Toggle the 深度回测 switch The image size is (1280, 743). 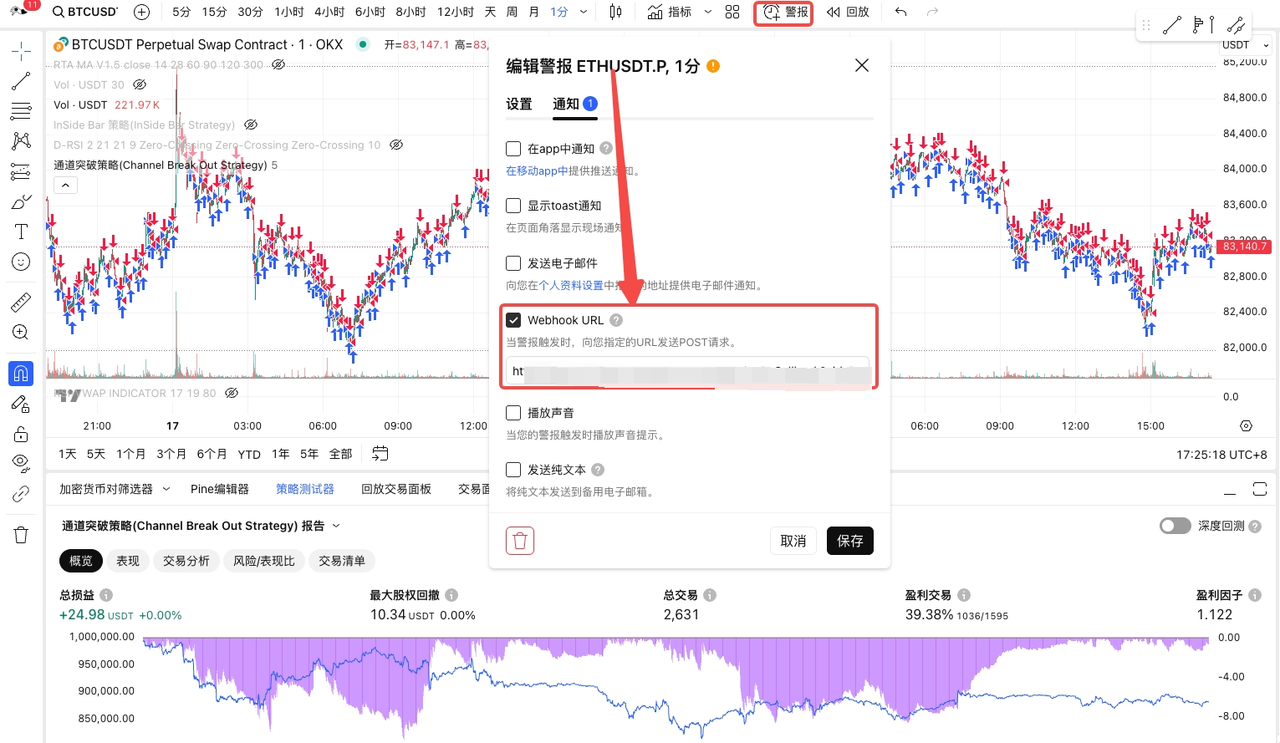point(1175,526)
